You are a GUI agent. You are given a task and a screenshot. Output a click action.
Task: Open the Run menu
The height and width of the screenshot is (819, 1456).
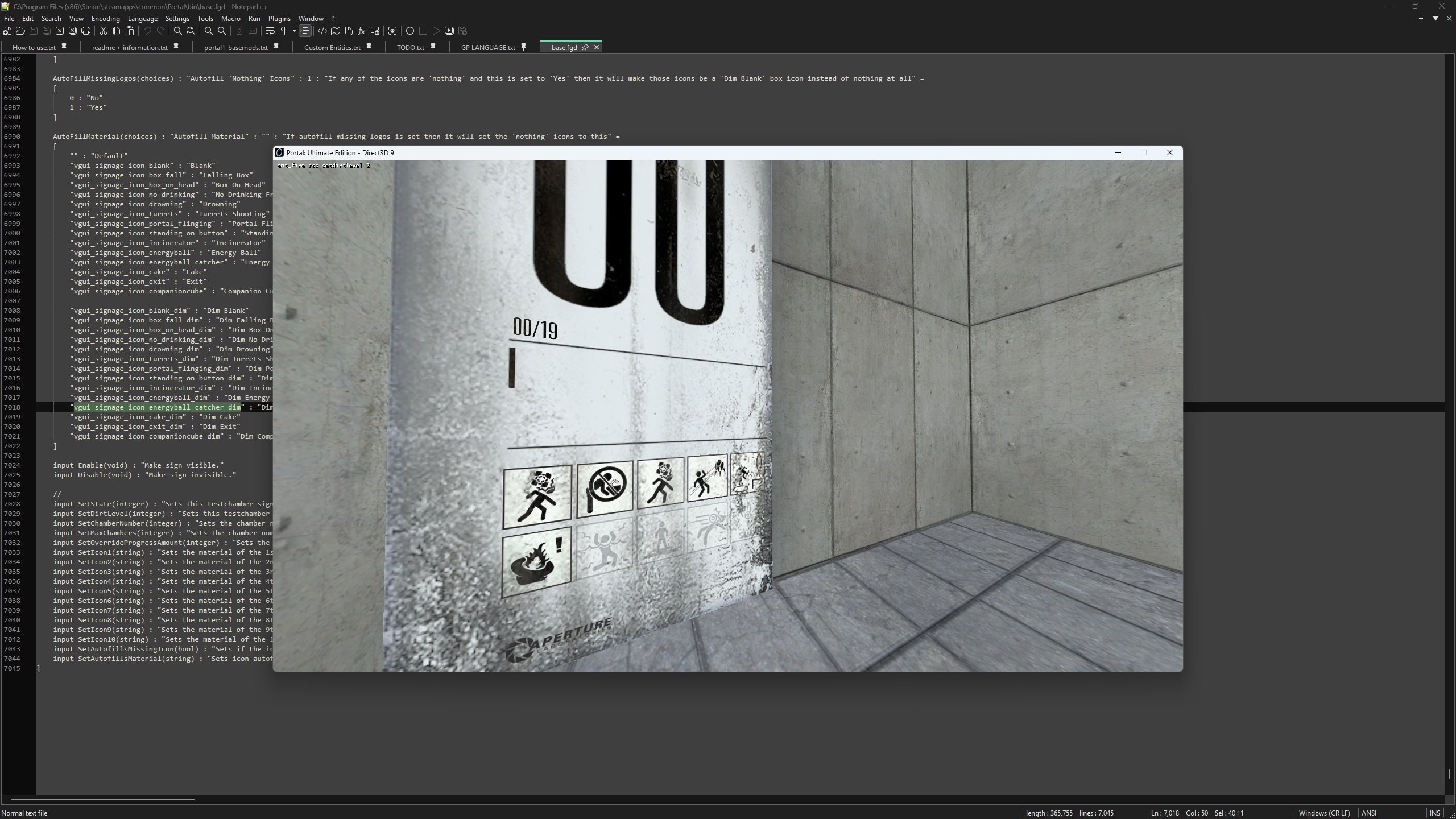coord(254,19)
